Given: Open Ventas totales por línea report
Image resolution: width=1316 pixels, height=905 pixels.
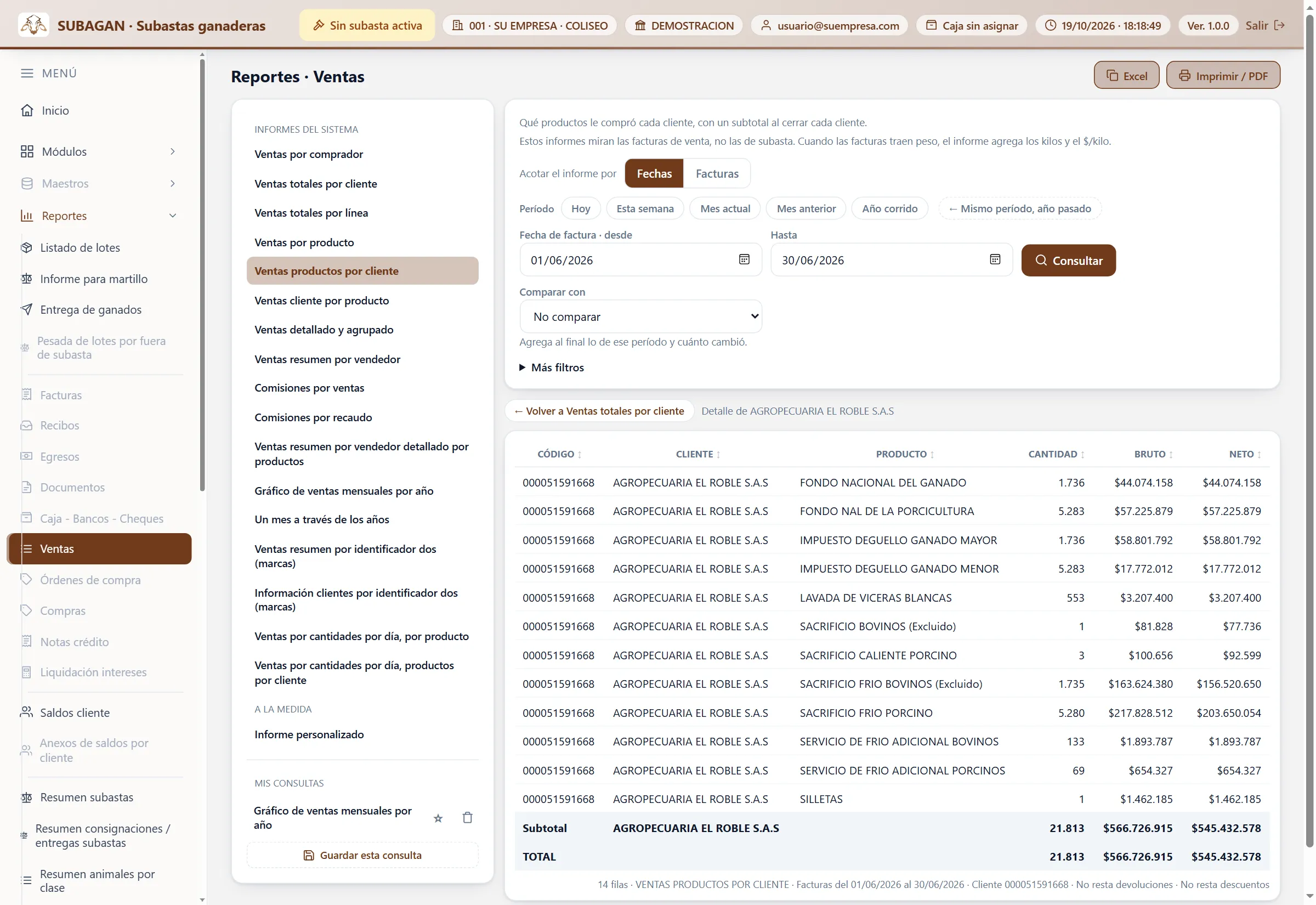Looking at the screenshot, I should 310,213.
